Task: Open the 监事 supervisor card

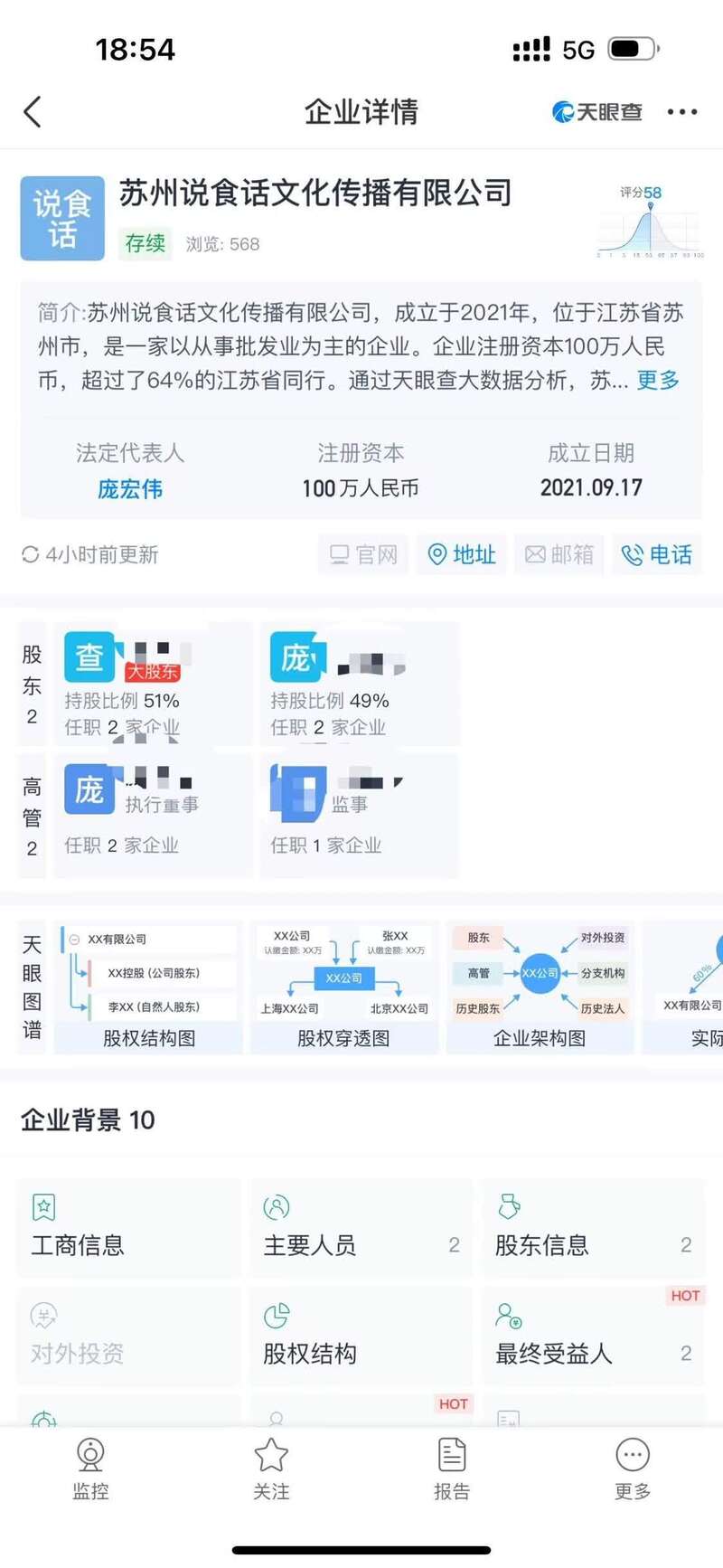Action: click(360, 816)
